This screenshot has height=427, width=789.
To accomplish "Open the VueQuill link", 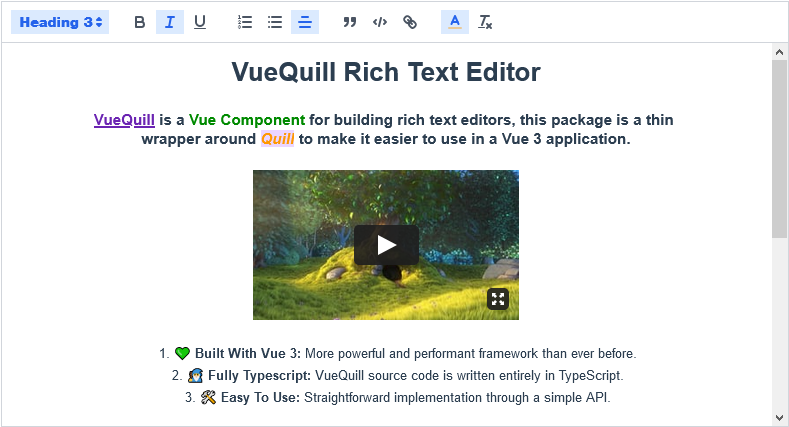I will point(124,120).
